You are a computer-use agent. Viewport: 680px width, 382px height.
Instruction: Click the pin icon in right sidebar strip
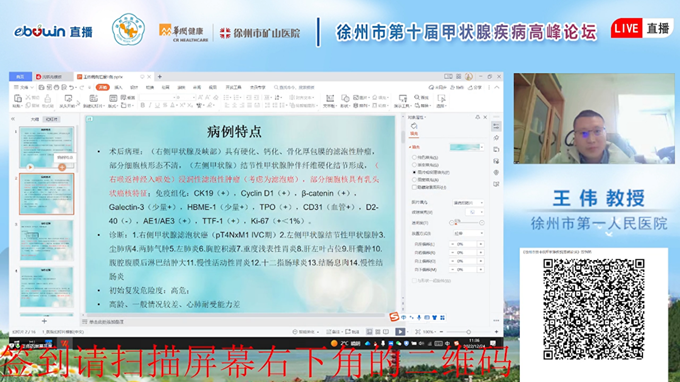click(x=496, y=138)
